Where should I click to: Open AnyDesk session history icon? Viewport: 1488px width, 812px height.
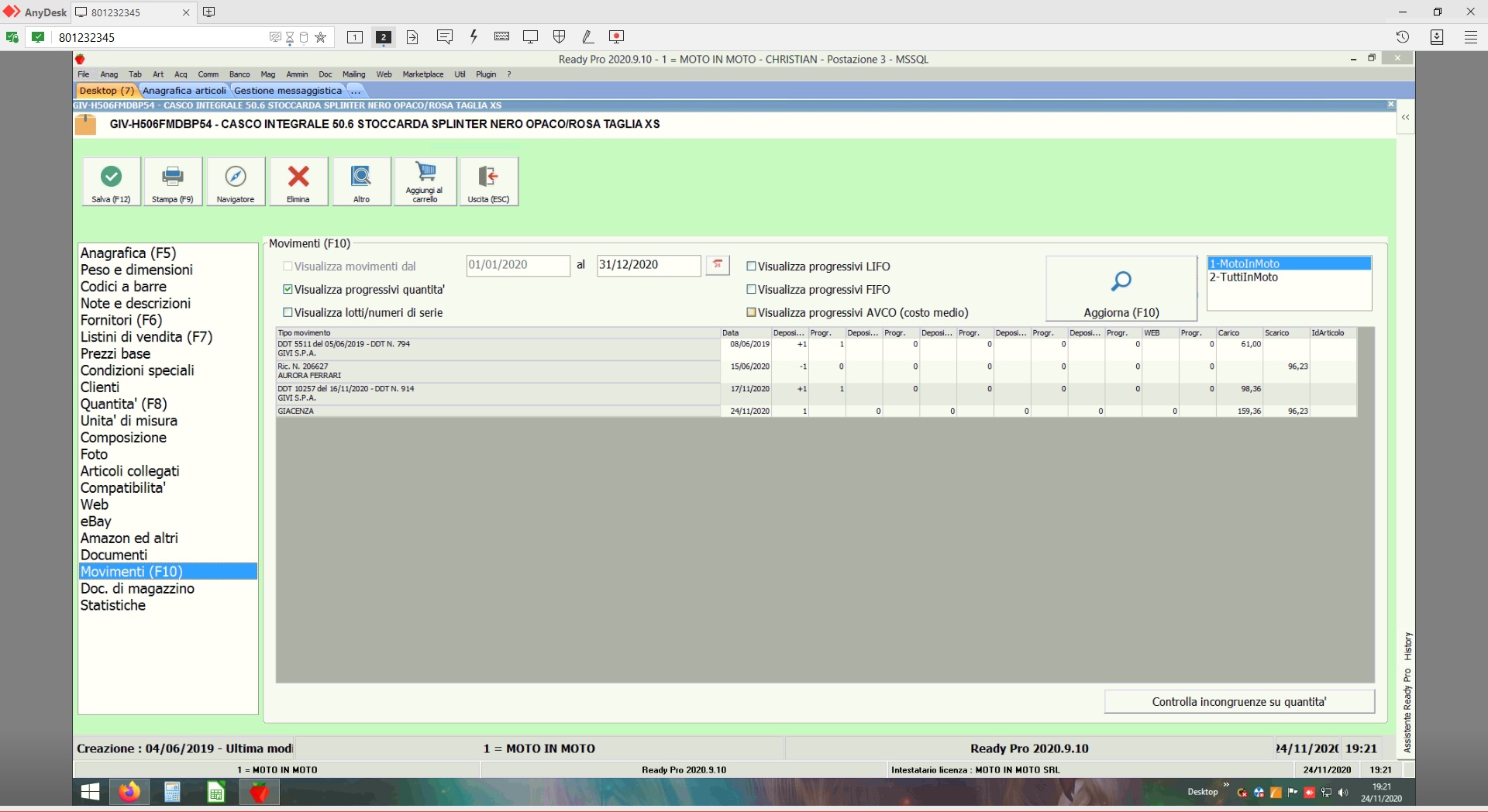click(1403, 37)
